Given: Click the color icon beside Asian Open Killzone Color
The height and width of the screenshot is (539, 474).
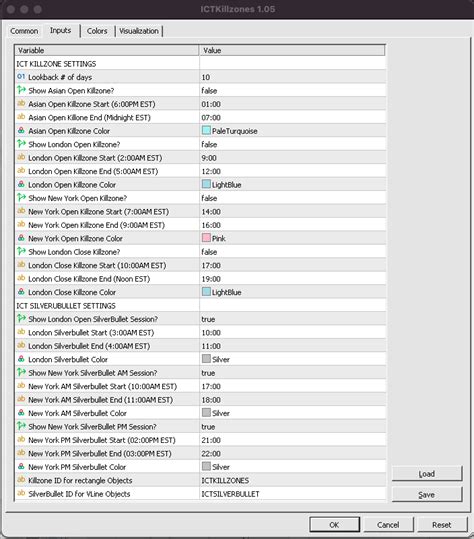Looking at the screenshot, I should coord(21,131).
